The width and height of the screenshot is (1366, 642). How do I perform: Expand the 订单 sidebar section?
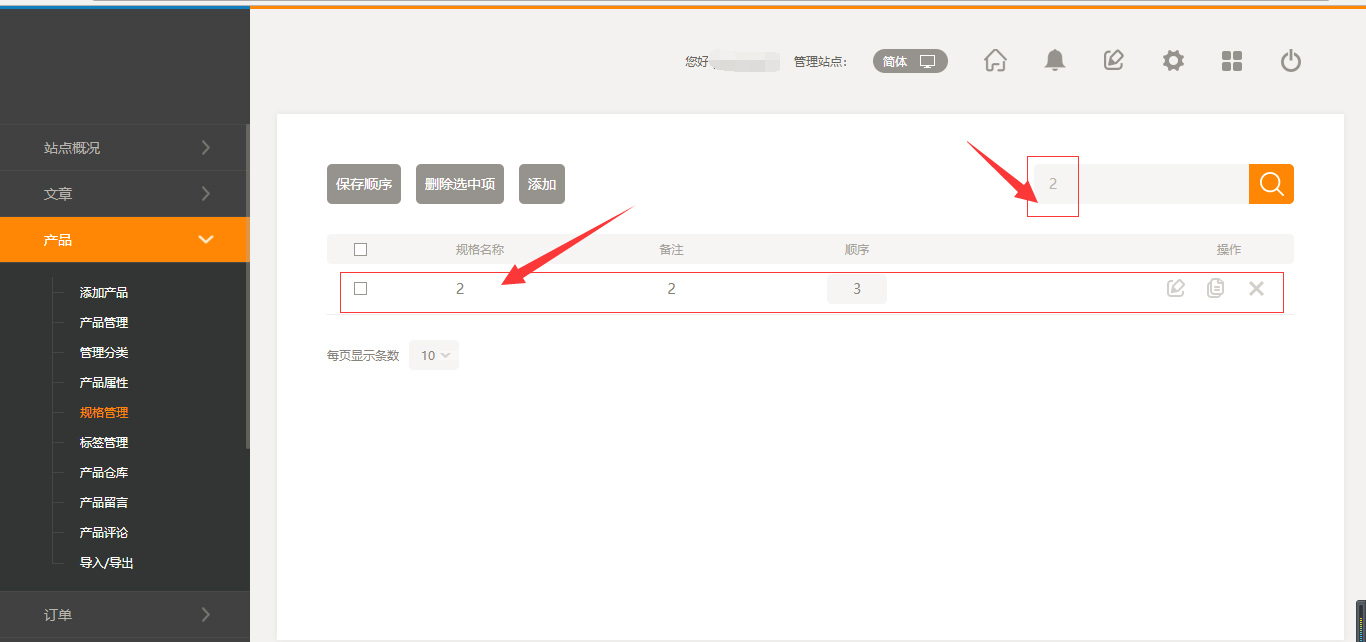[124, 615]
